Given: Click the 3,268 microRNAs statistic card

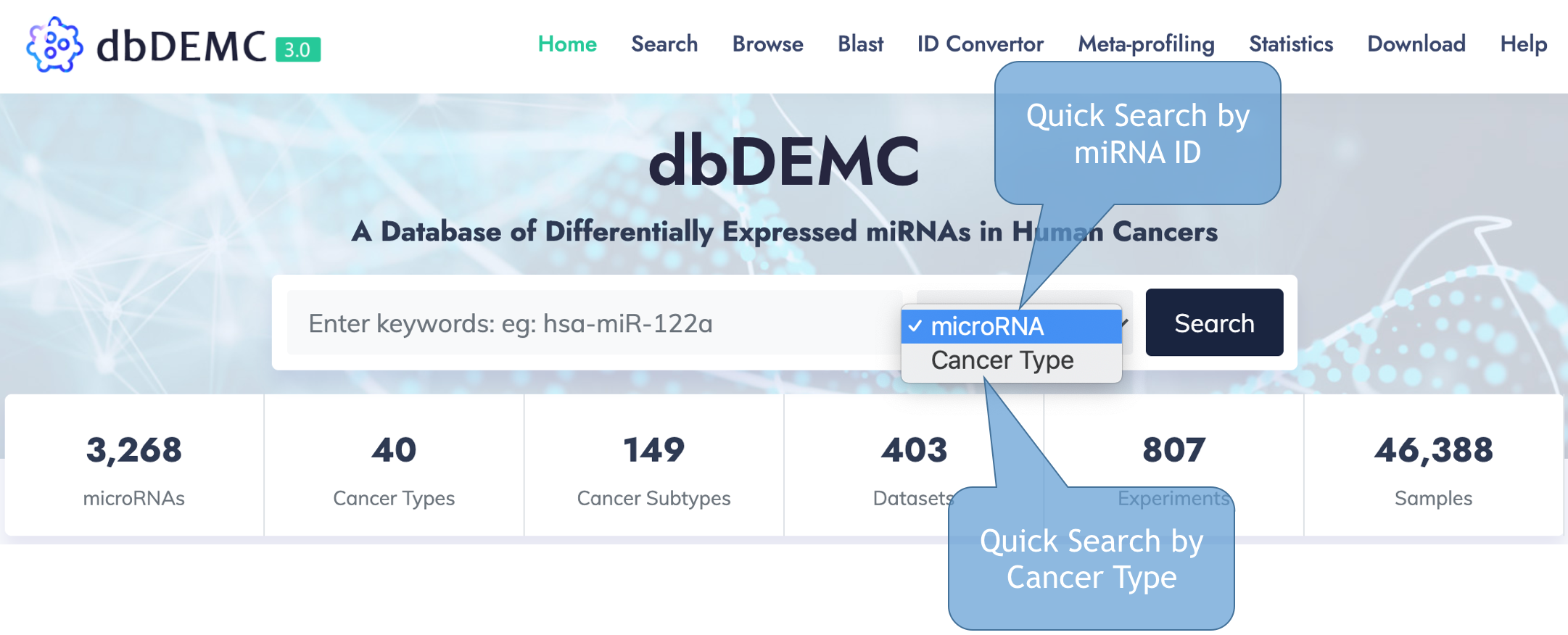Looking at the screenshot, I should point(134,465).
